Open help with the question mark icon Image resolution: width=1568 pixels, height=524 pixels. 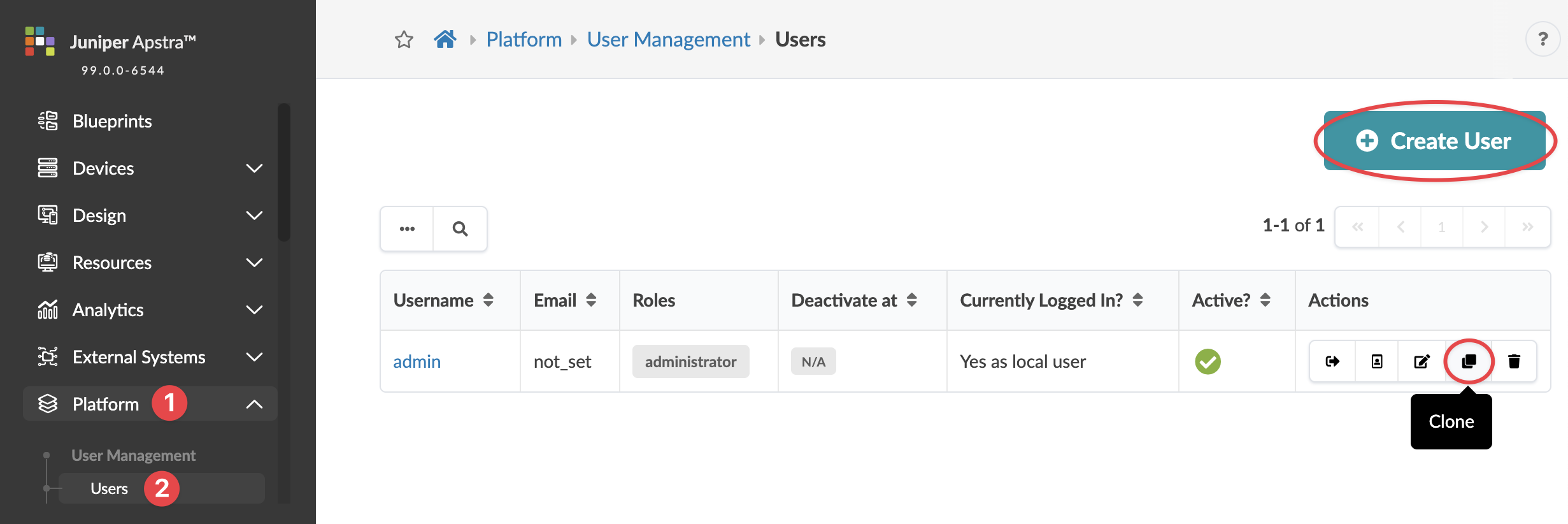coord(1543,40)
